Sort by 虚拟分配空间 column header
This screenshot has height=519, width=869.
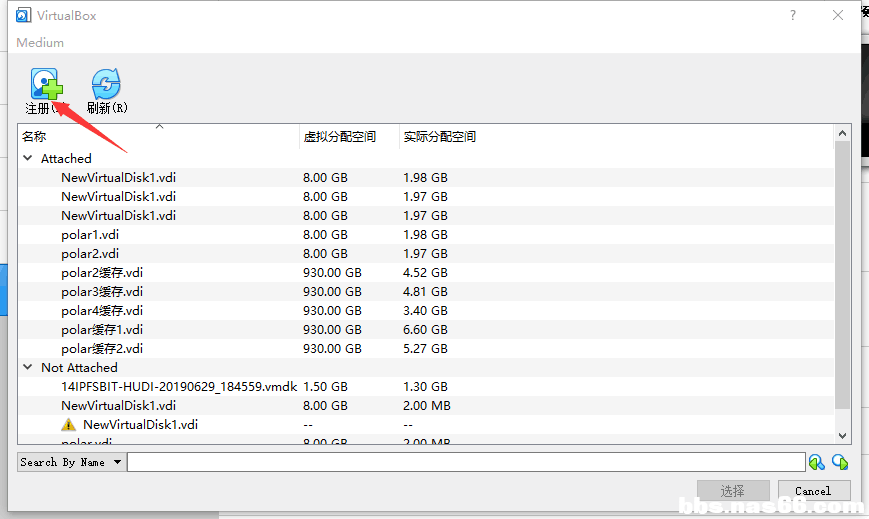[339, 137]
